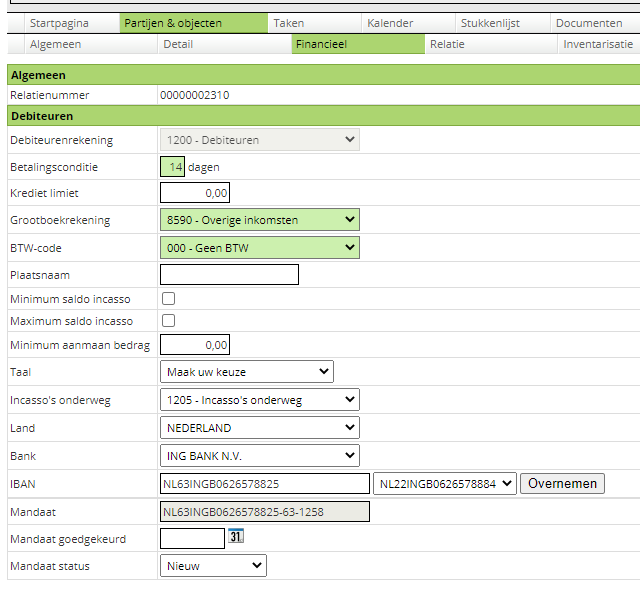Go to the Kalender tab
Viewport: 640px width, 596px height.
pos(390,23)
